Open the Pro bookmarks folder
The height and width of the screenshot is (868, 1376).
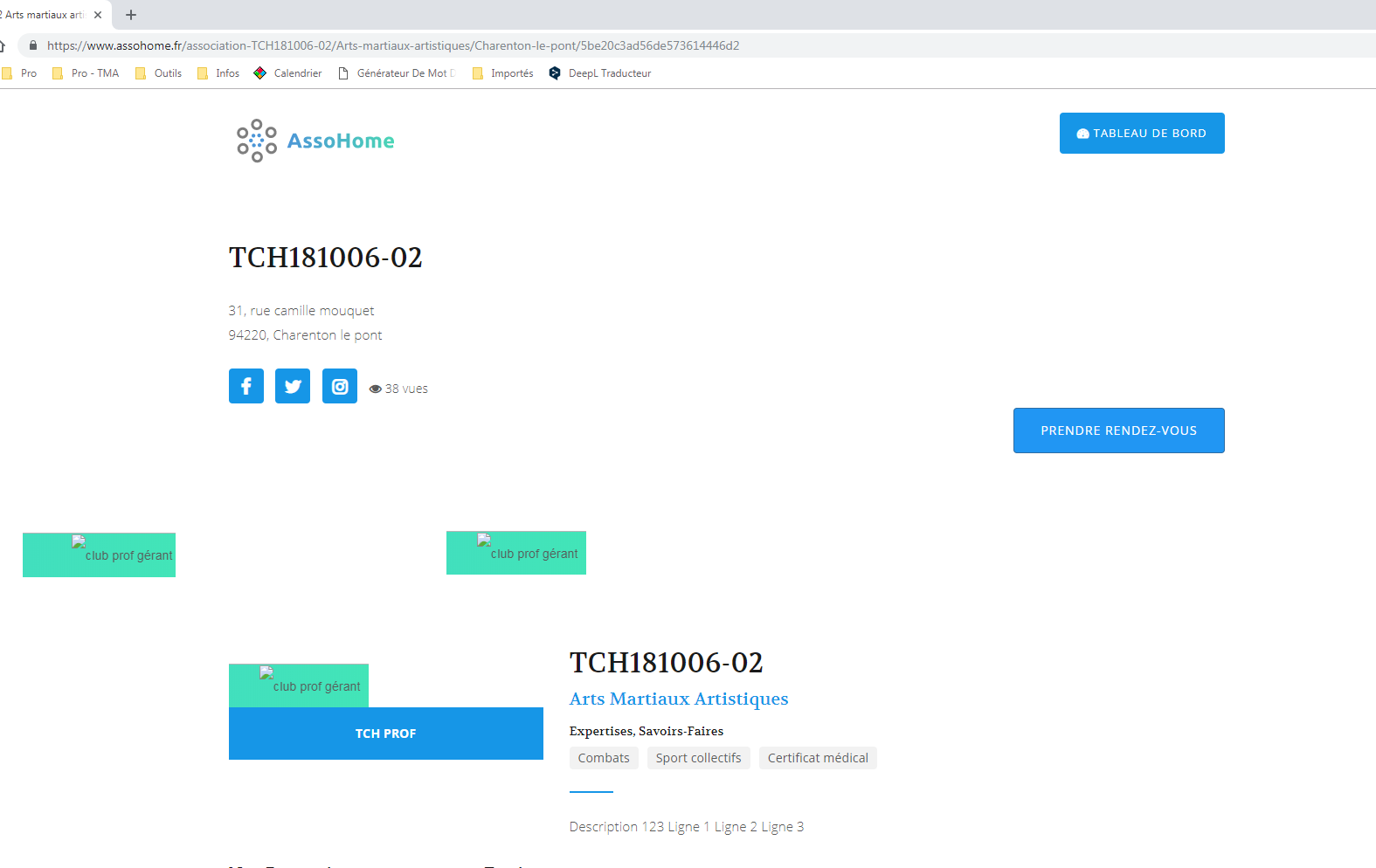[20, 73]
